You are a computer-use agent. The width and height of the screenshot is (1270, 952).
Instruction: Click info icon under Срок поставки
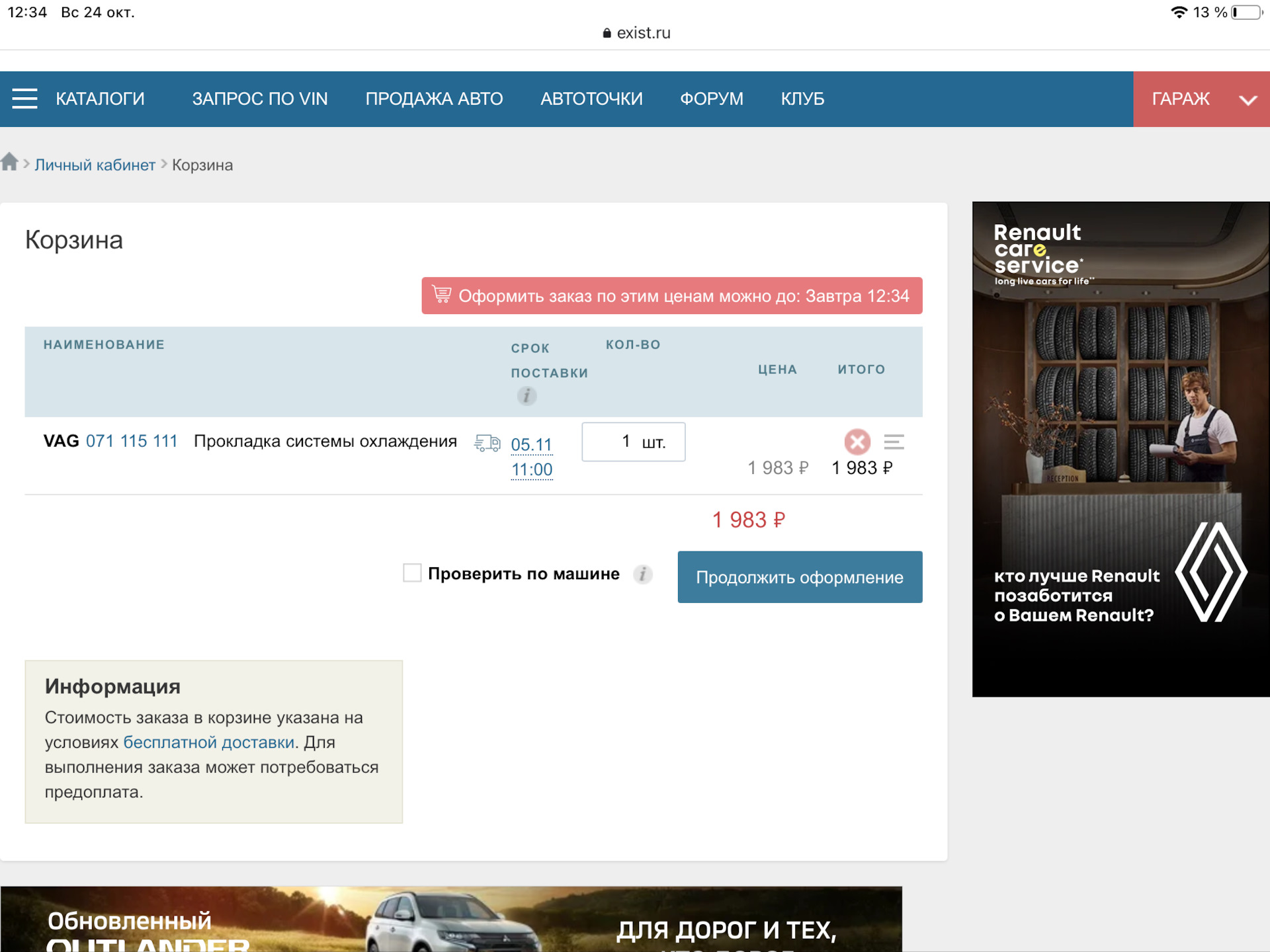click(527, 396)
